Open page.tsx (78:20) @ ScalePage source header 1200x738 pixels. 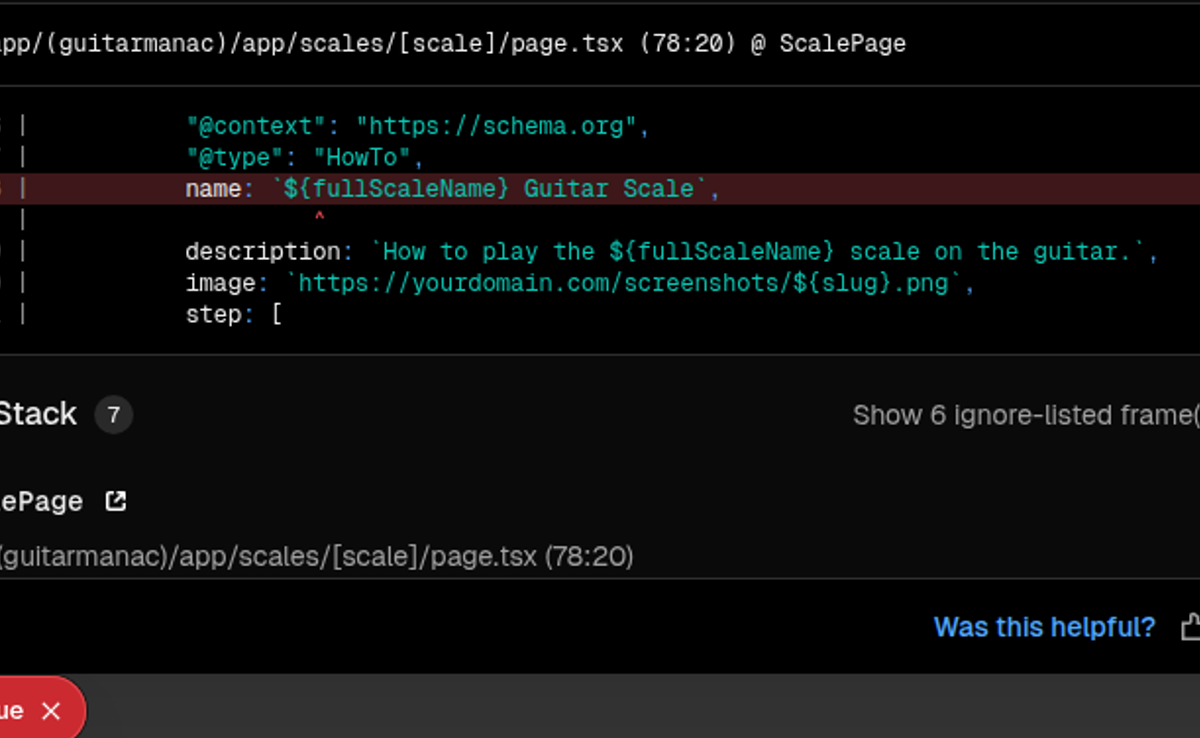click(452, 44)
